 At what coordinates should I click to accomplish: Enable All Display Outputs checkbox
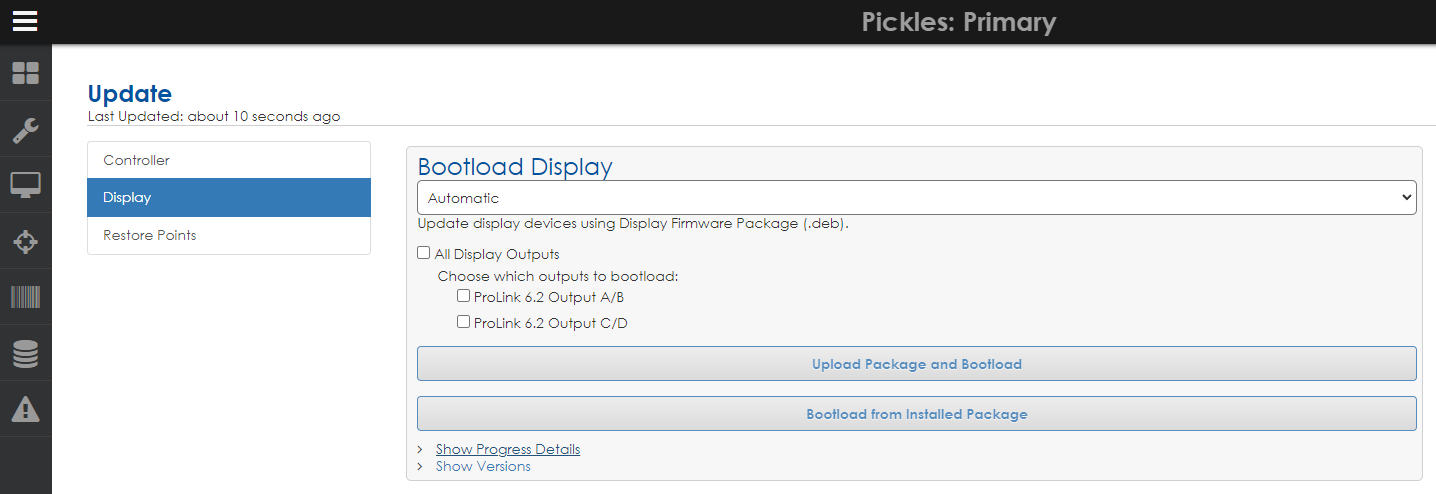click(424, 254)
